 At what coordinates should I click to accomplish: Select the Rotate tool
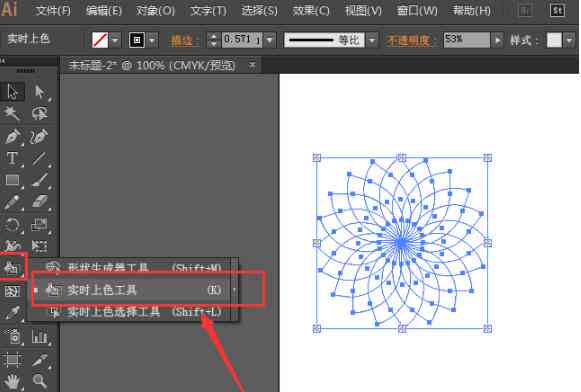point(12,225)
